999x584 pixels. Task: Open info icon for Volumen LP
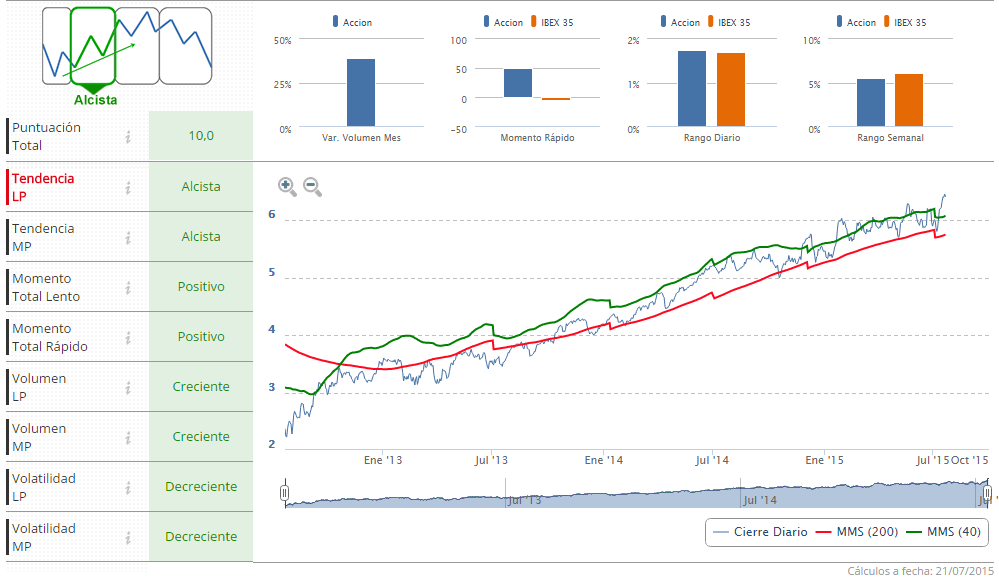coord(128,387)
